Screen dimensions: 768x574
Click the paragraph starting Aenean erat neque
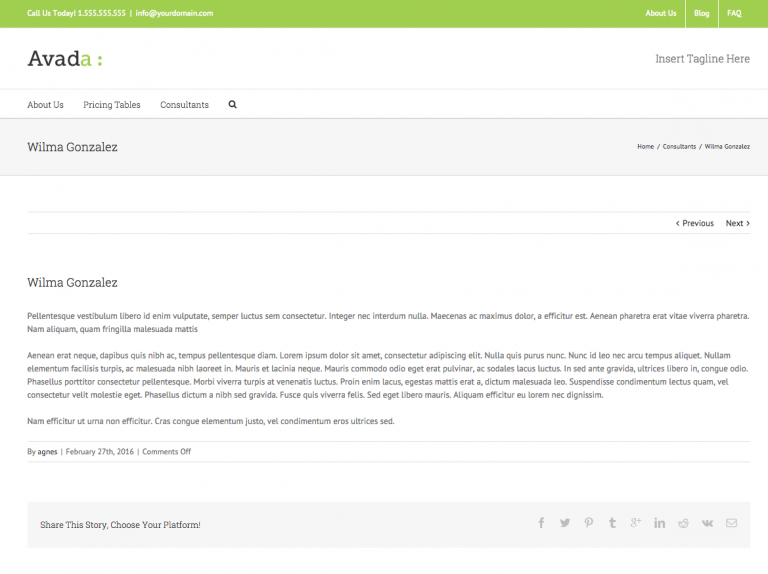(388, 375)
